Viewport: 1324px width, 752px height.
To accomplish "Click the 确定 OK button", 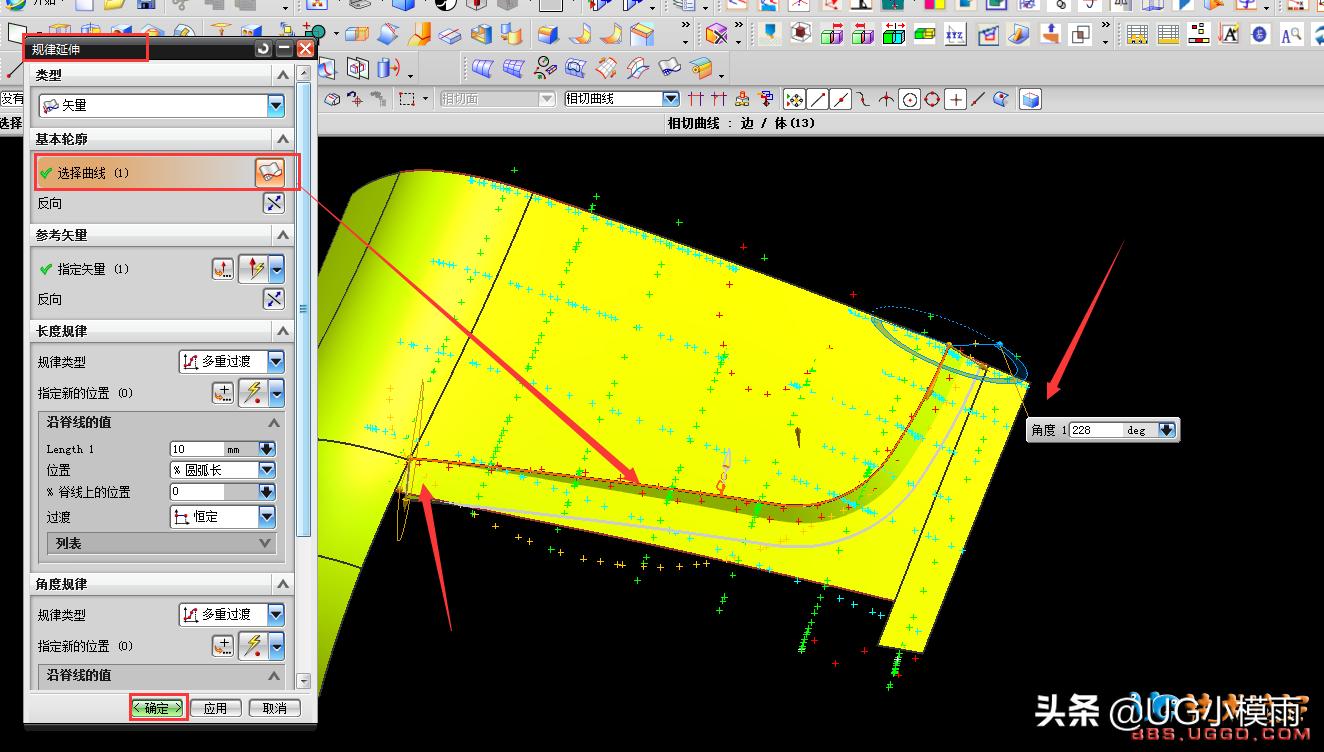I will pyautogui.click(x=158, y=708).
